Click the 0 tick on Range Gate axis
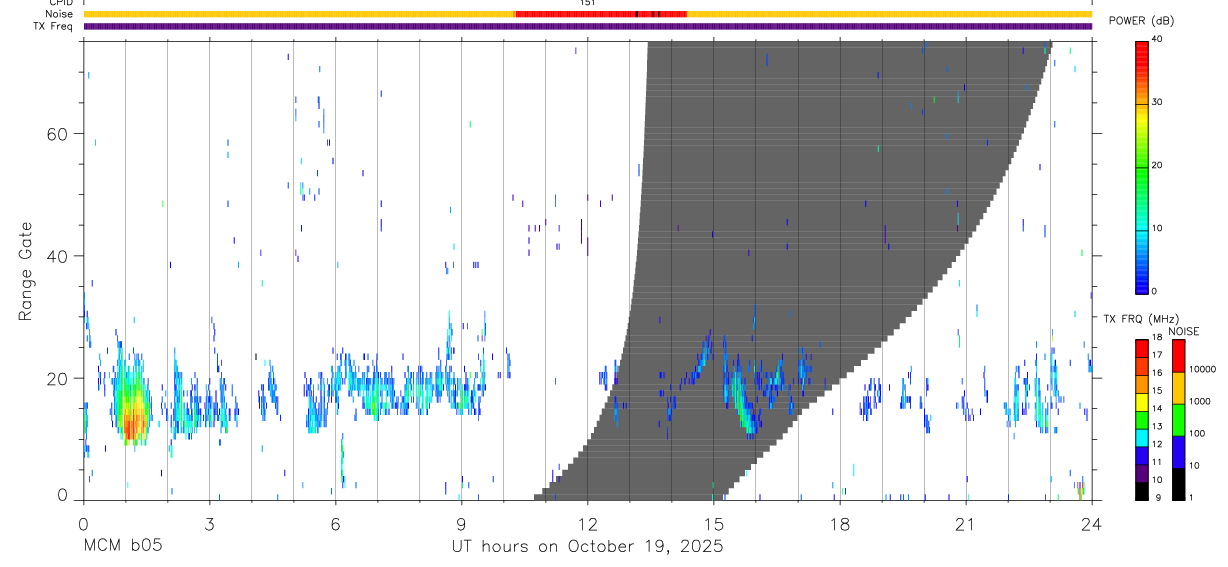The height and width of the screenshot is (567, 1228). (x=62, y=495)
